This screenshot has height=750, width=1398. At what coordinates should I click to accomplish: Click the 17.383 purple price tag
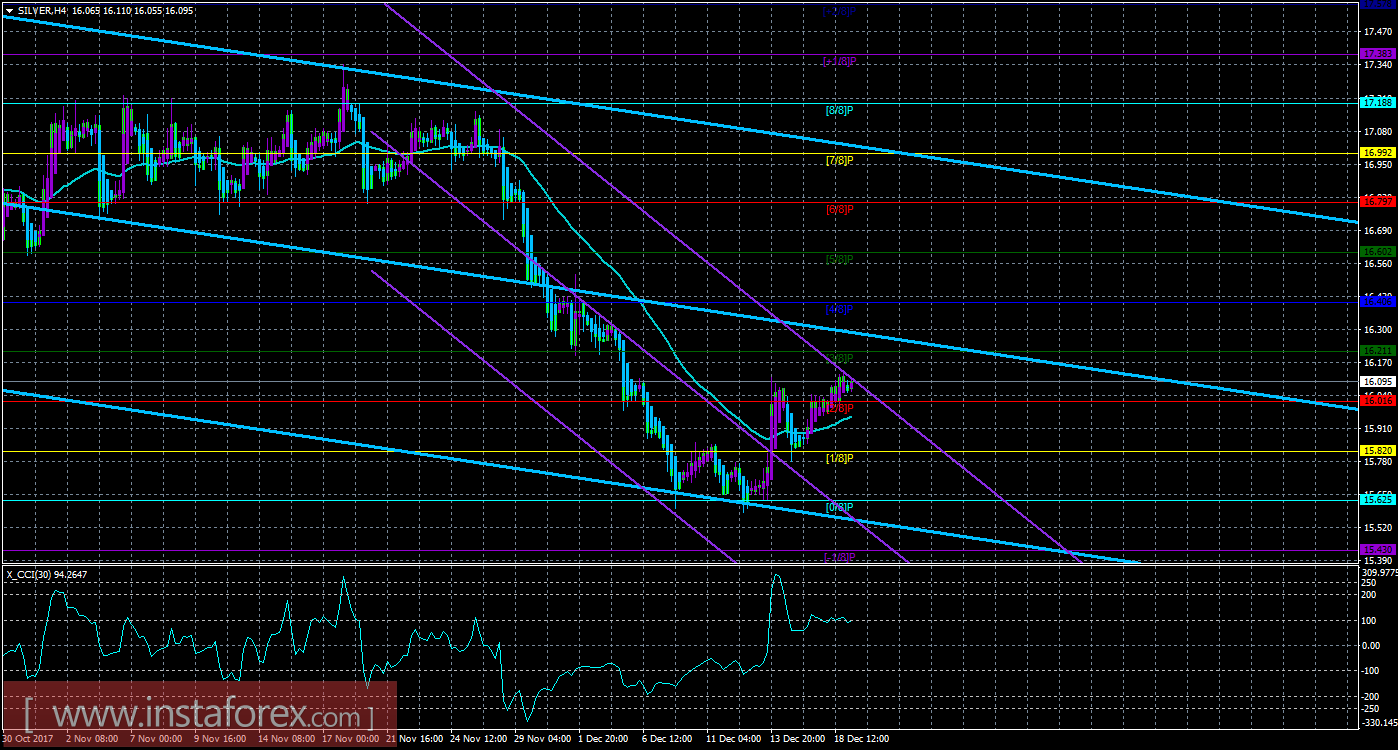click(x=1376, y=52)
